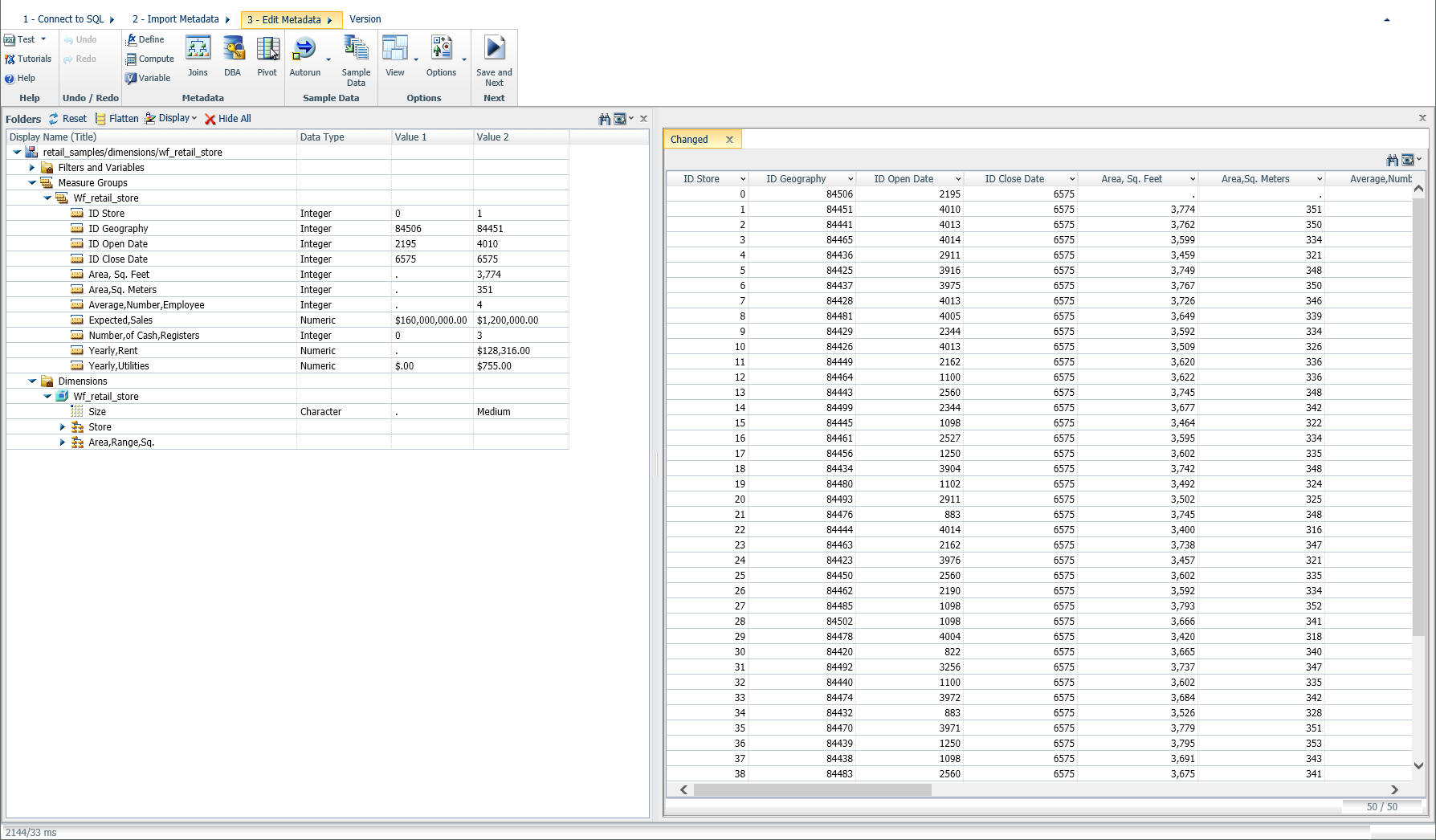This screenshot has height=840, width=1436.
Task: Open ID Close Date column dropdown
Action: [1071, 179]
